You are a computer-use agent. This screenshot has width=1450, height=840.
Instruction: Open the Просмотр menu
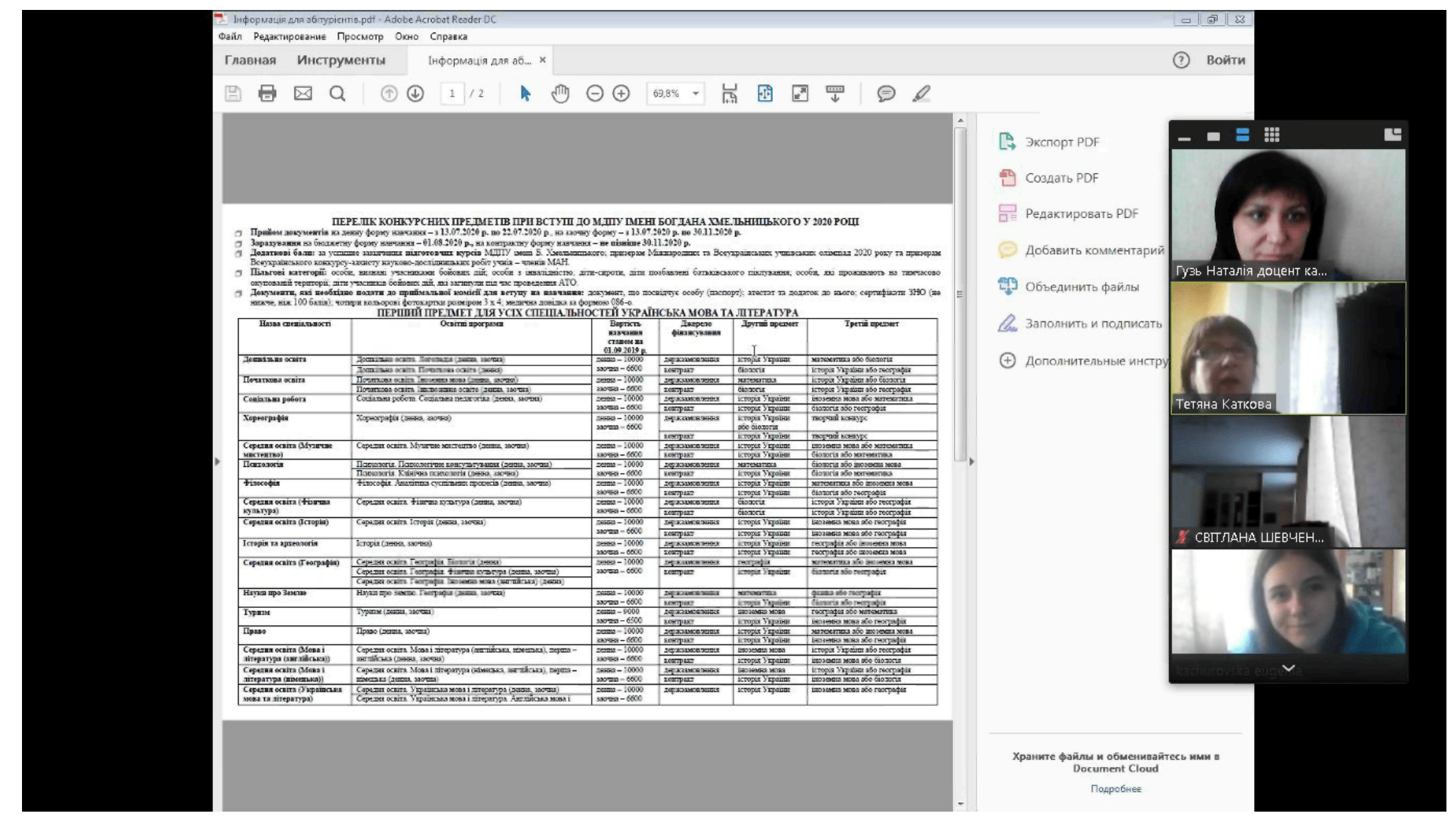[x=360, y=36]
